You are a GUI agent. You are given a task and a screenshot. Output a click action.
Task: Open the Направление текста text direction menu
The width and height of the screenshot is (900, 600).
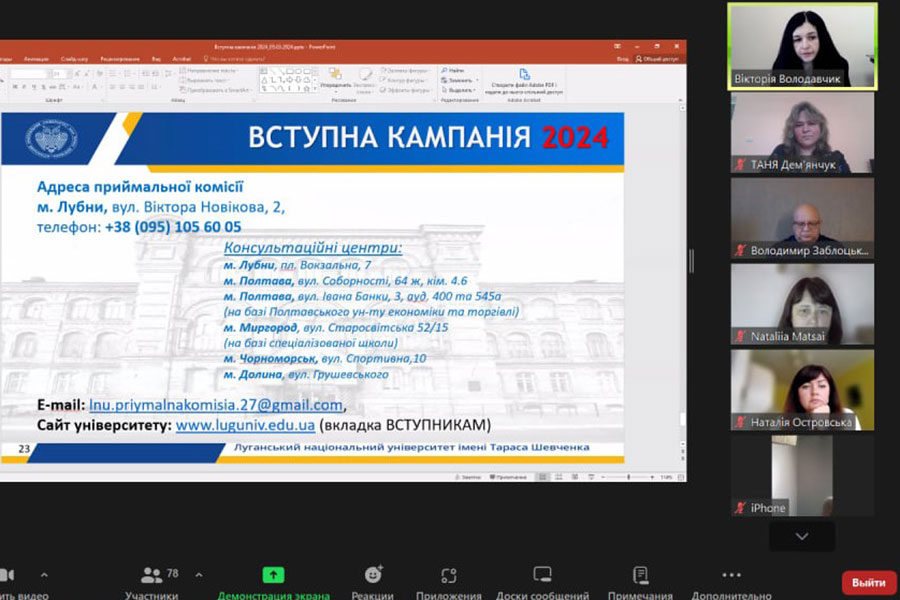click(208, 71)
